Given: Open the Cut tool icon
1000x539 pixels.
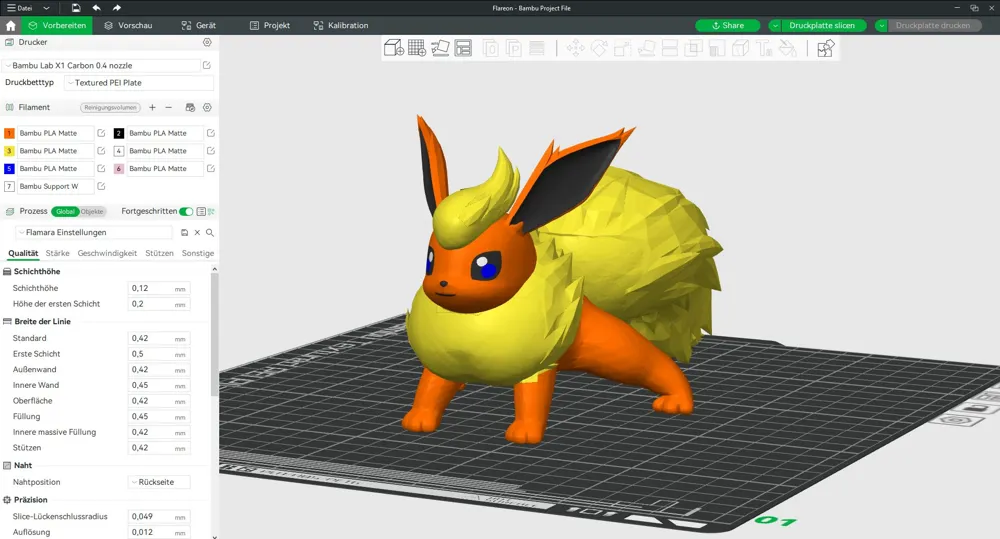Looking at the screenshot, I should (x=670, y=48).
